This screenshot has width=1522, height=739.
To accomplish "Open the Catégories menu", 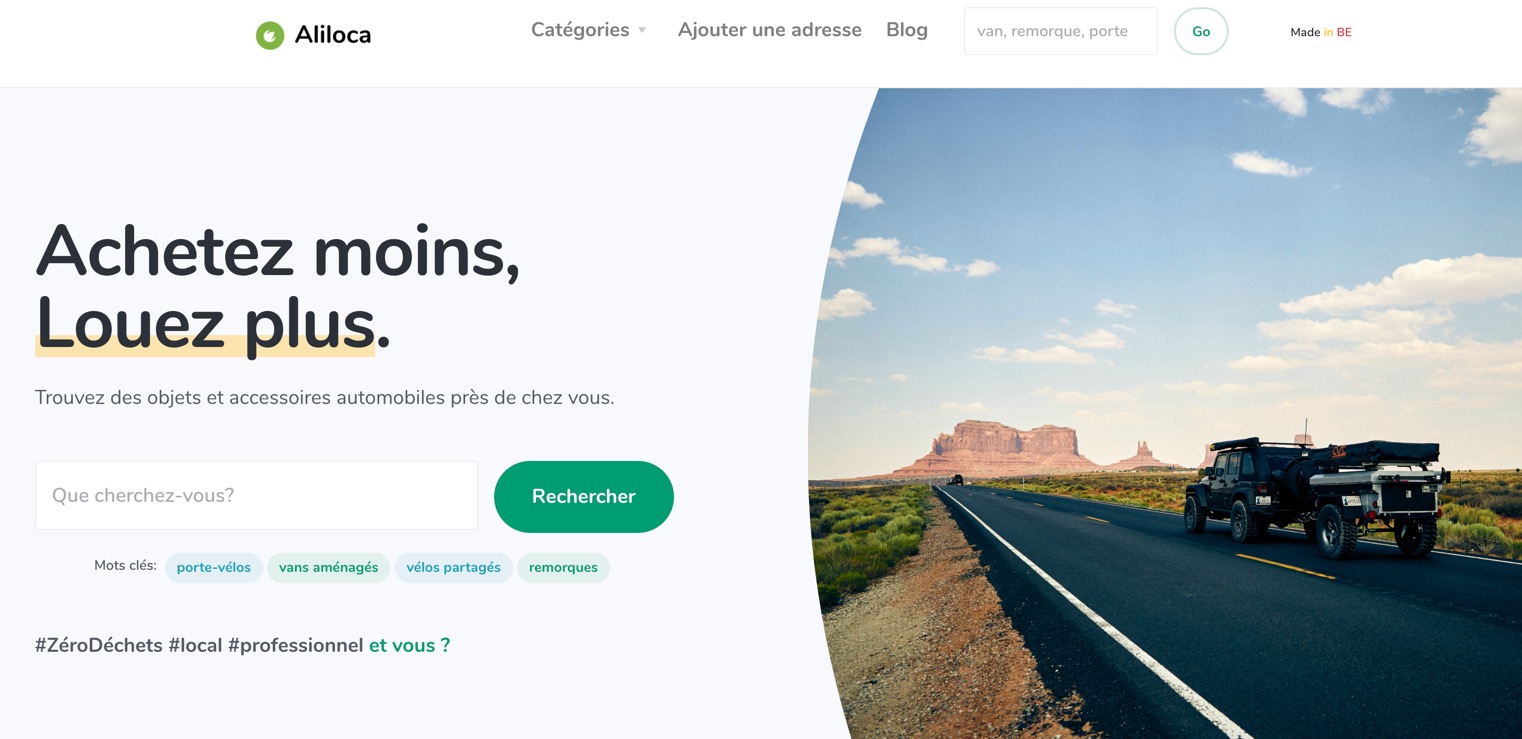I will click(x=589, y=30).
